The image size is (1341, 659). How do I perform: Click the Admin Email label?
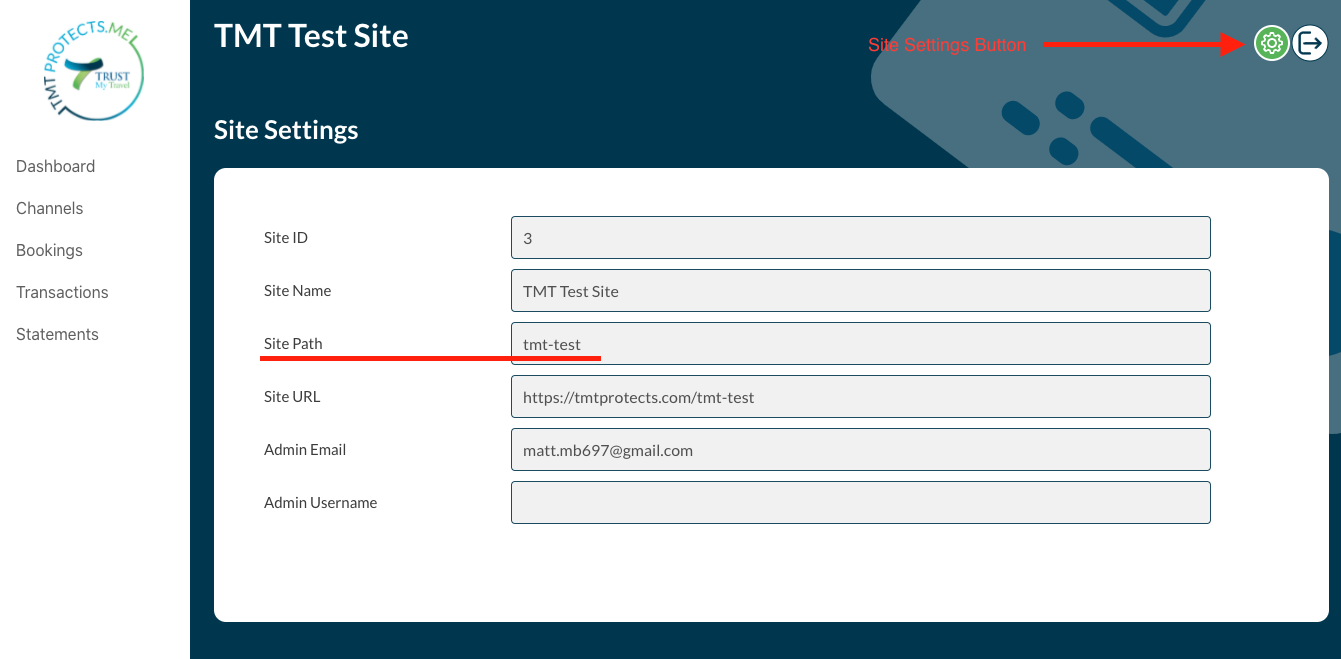(x=305, y=449)
